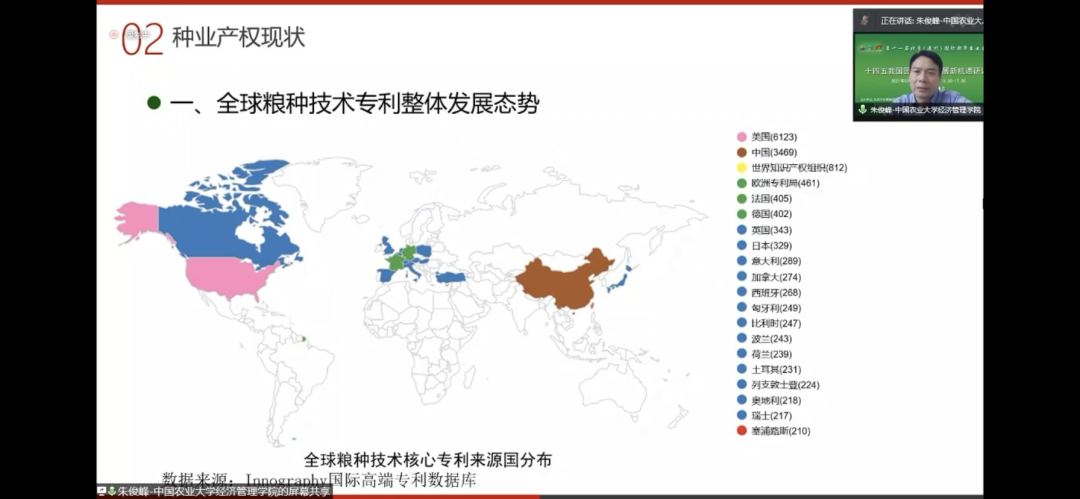Click the brown 中国(3469) legend dot
1080x499 pixels.
coord(742,152)
